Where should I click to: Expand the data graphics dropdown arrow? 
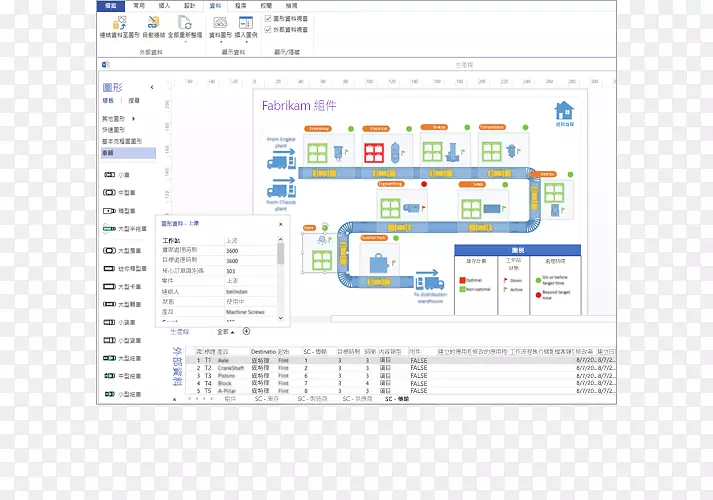[x=221, y=42]
